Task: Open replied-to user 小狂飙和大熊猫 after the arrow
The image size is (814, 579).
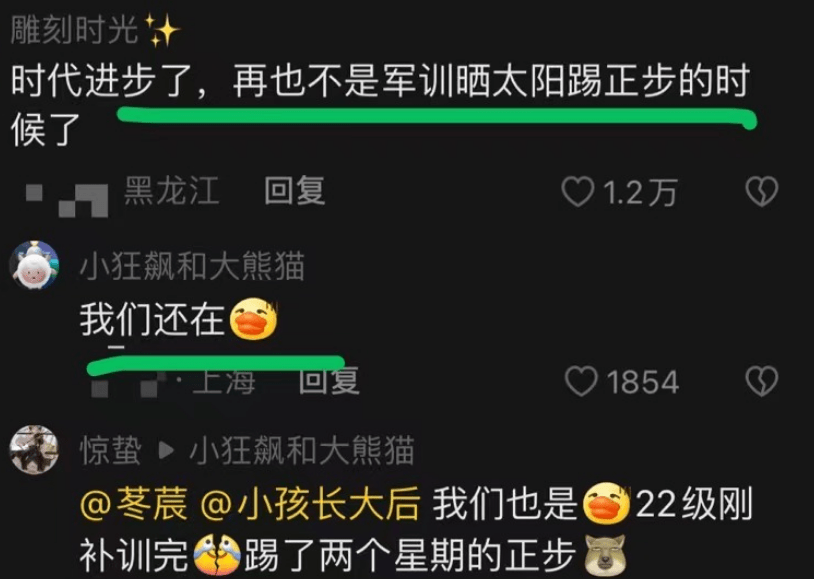Action: 302,450
